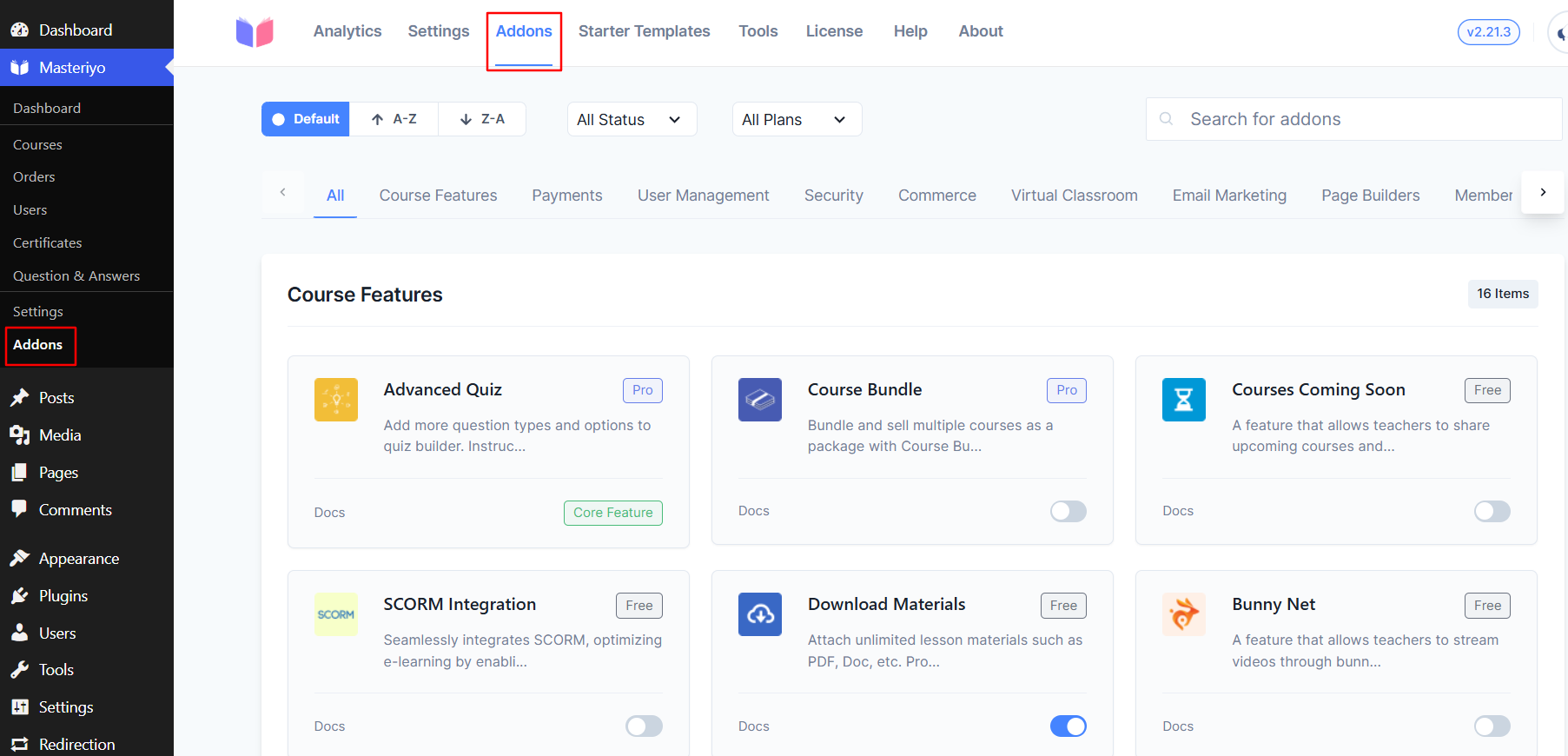Sort addons Z-A descending

482,119
